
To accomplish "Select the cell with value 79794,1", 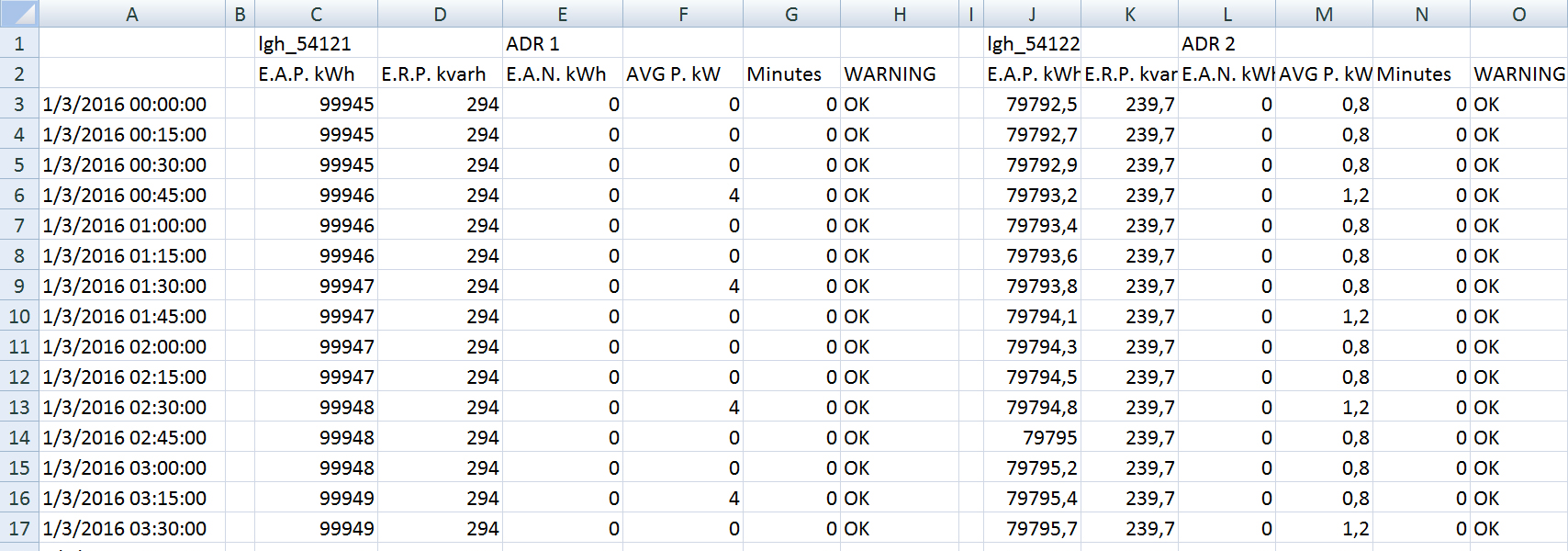I will coord(1032,316).
